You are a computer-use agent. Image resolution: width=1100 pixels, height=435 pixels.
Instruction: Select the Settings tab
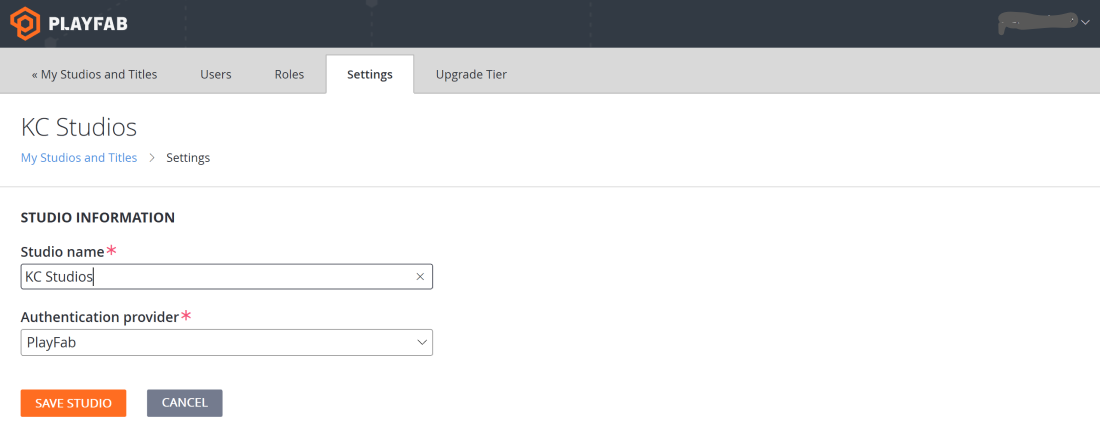tap(370, 74)
